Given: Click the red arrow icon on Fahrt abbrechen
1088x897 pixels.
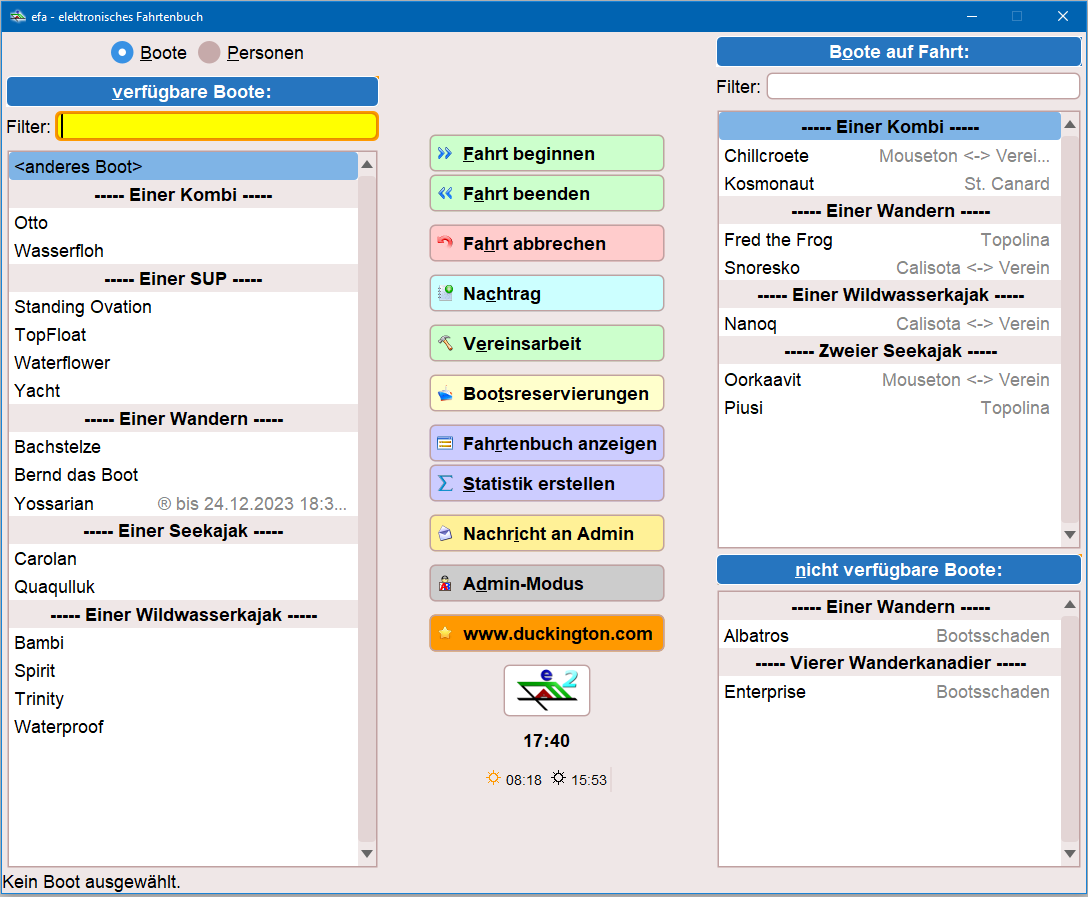Looking at the screenshot, I should click(445, 243).
